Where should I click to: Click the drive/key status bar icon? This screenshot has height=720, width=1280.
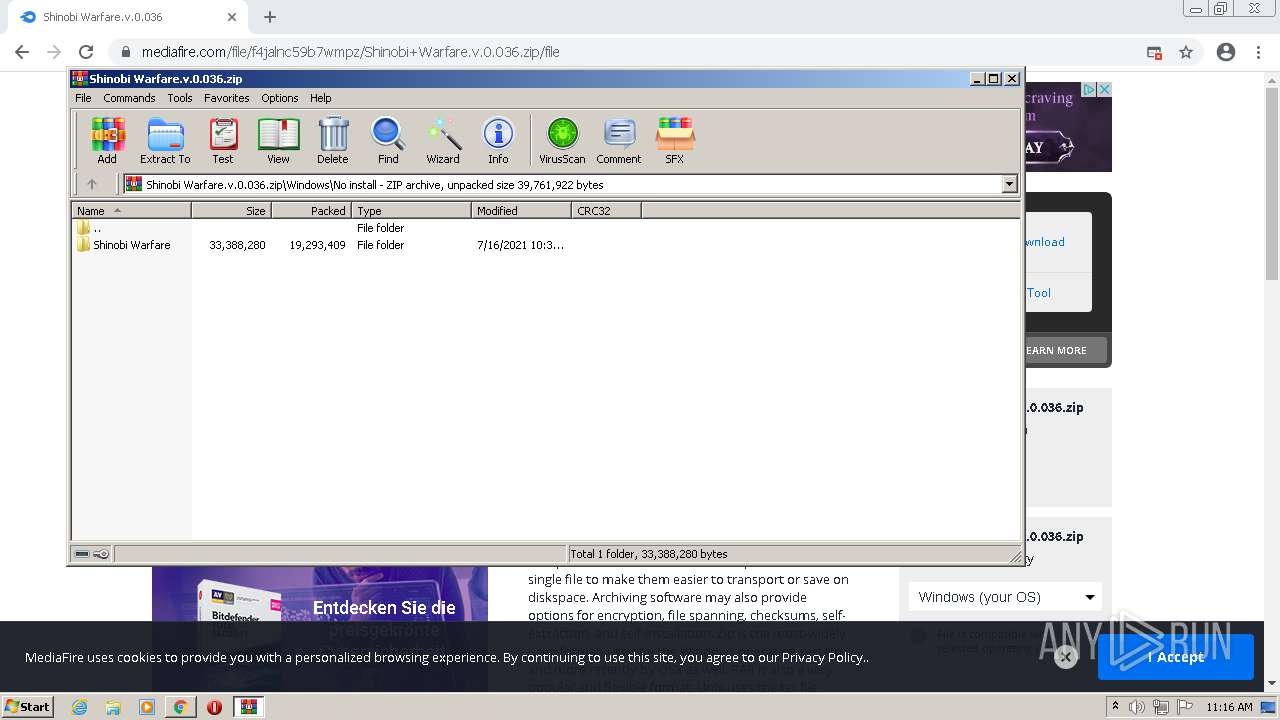click(92, 554)
